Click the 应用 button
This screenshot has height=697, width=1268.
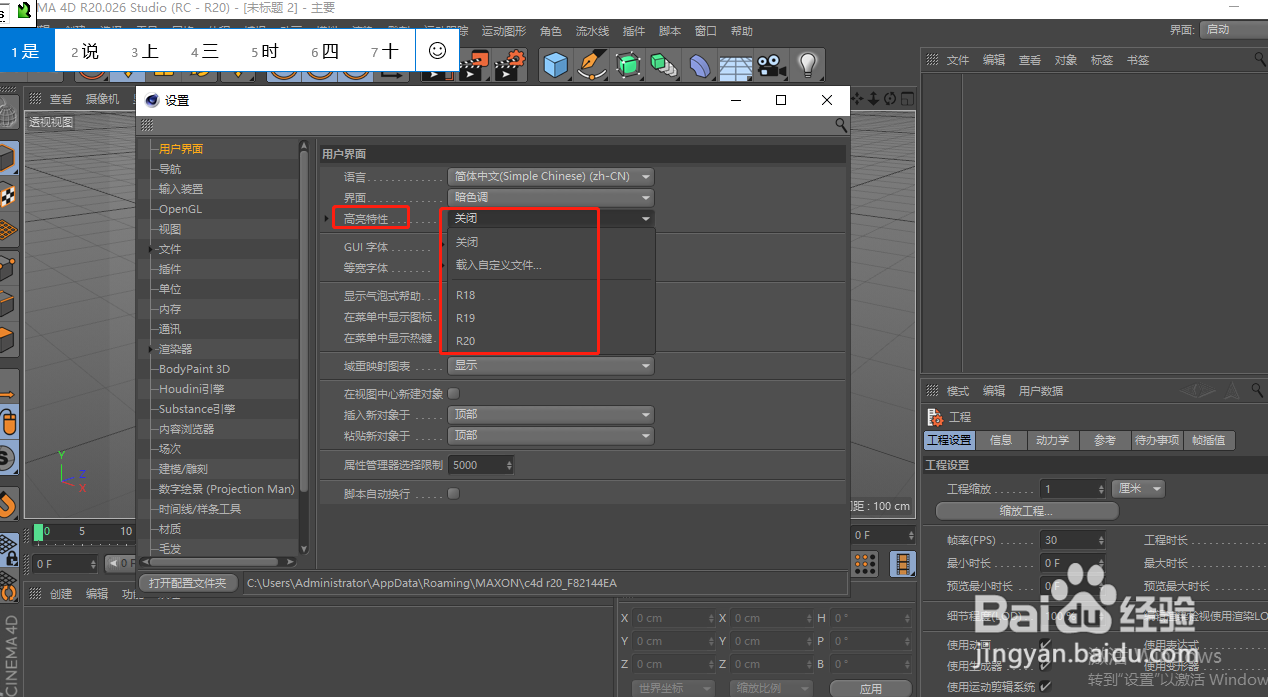tap(871, 689)
